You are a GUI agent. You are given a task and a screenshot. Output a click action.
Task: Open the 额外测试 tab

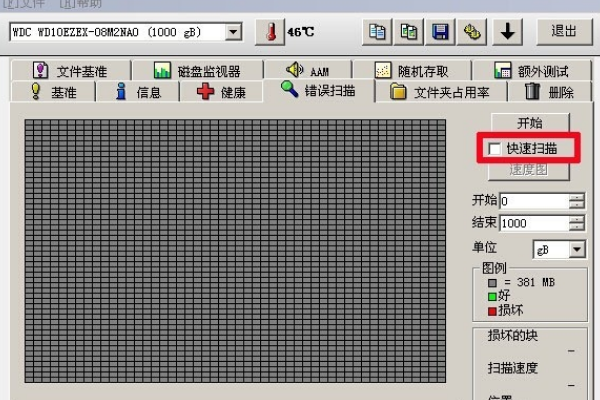click(x=532, y=71)
